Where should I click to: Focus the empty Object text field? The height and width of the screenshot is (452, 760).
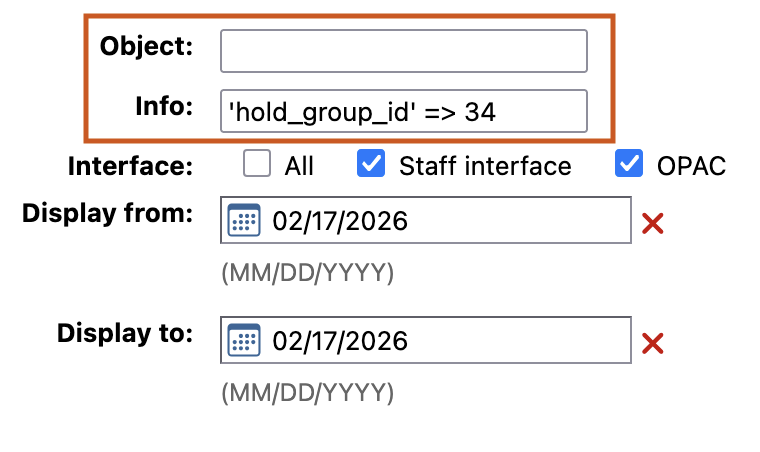click(x=403, y=51)
